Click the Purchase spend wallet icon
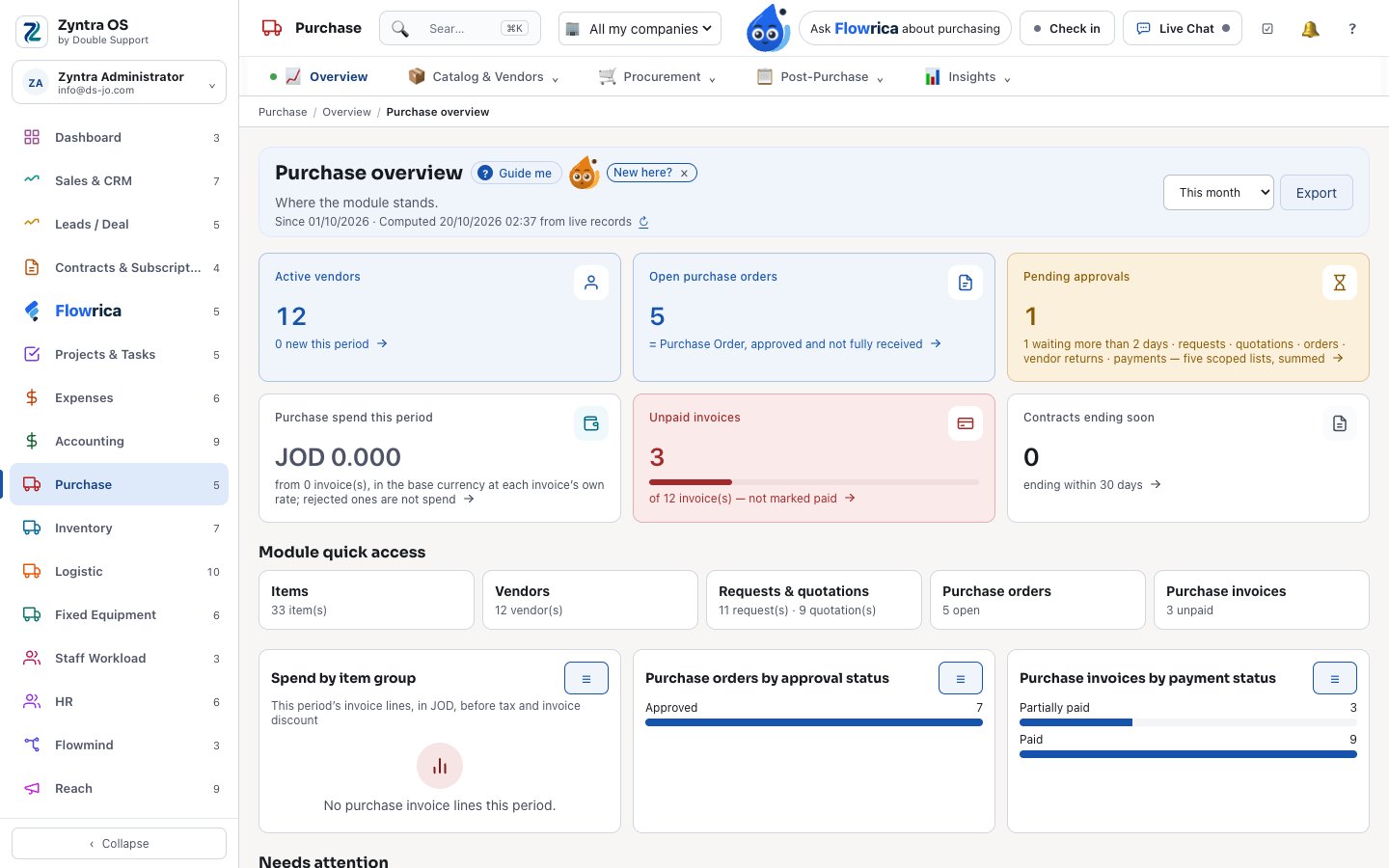 [591, 423]
